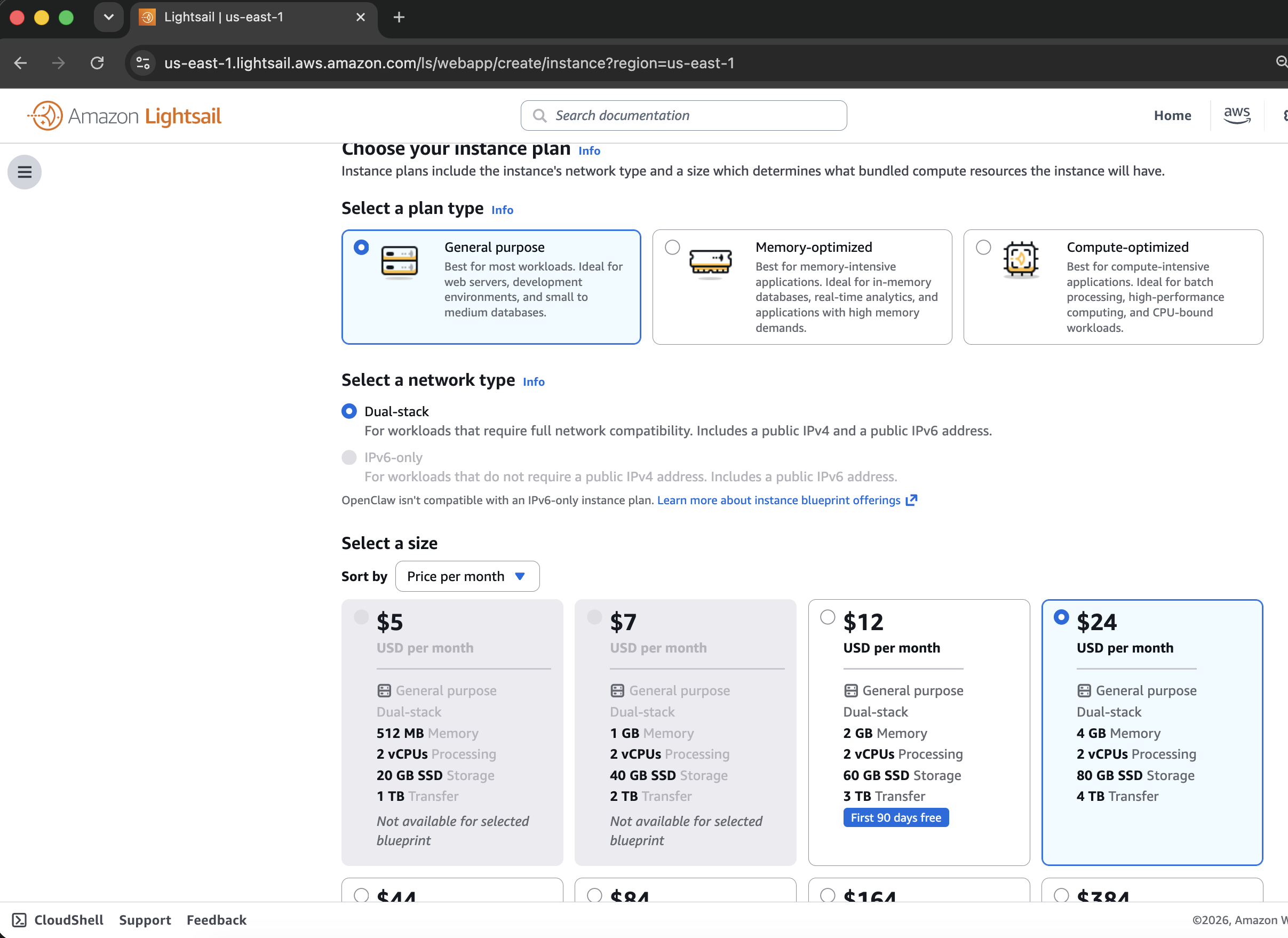Select the Memory-optimized plan type radio
This screenshot has height=938, width=1288.
click(672, 247)
